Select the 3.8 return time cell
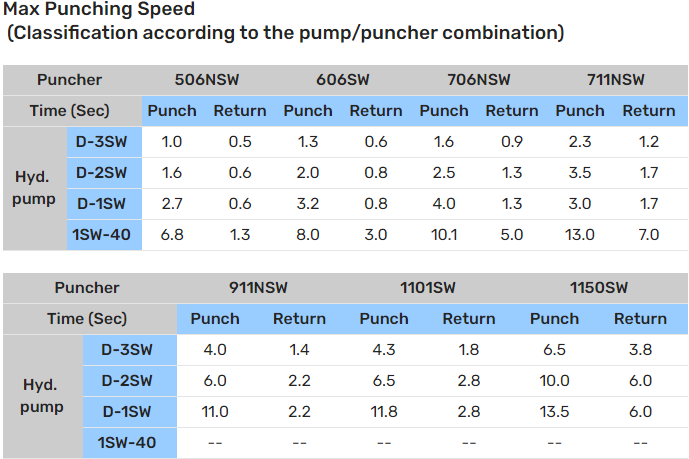Screen dimensions: 689x459 (641, 350)
